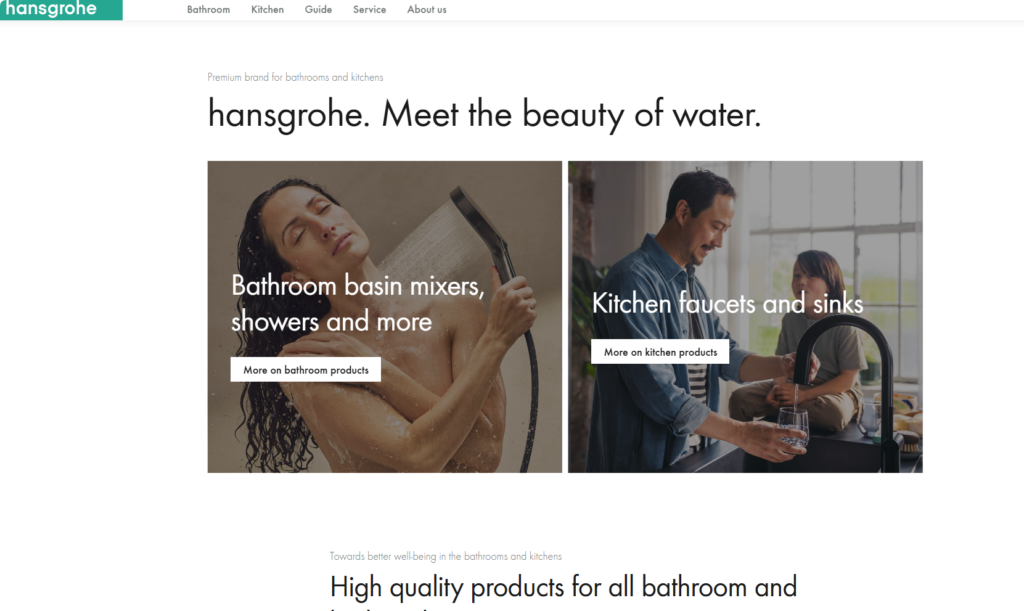Click the Kitchen faucets and sinks heading
The width and height of the screenshot is (1024, 611).
[x=728, y=304]
